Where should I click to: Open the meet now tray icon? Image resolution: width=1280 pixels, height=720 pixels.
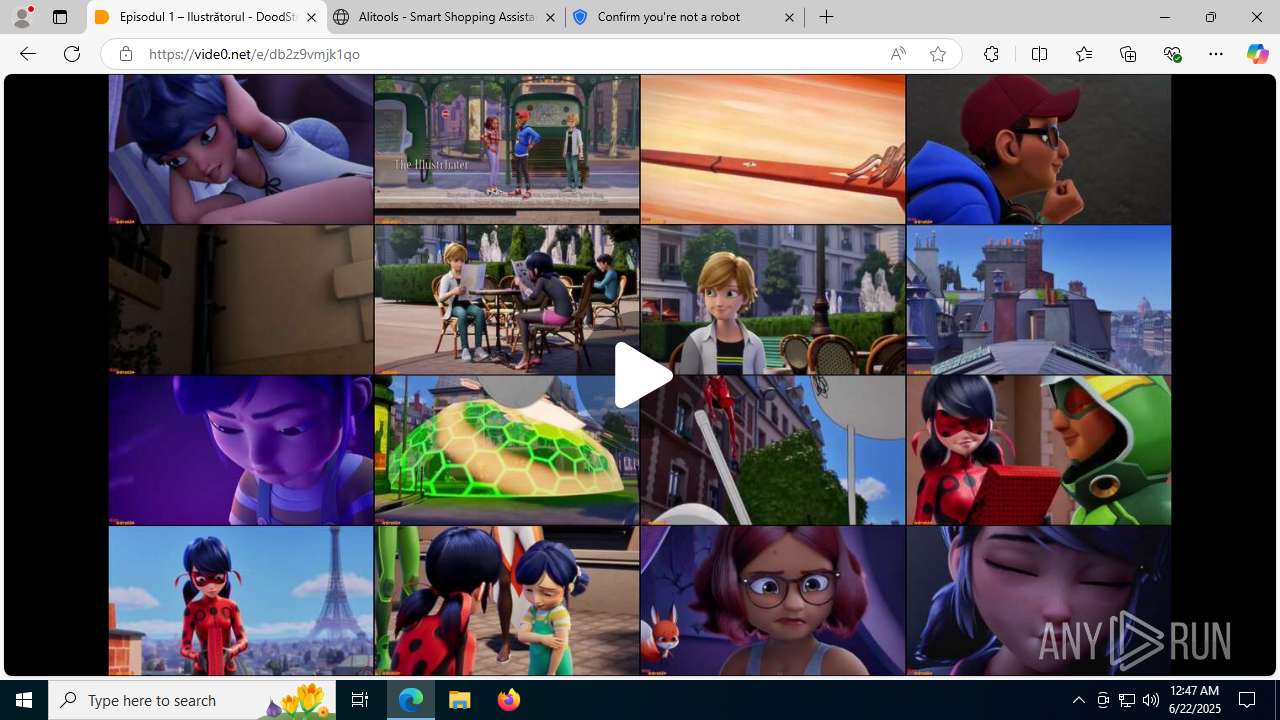tap(1103, 700)
